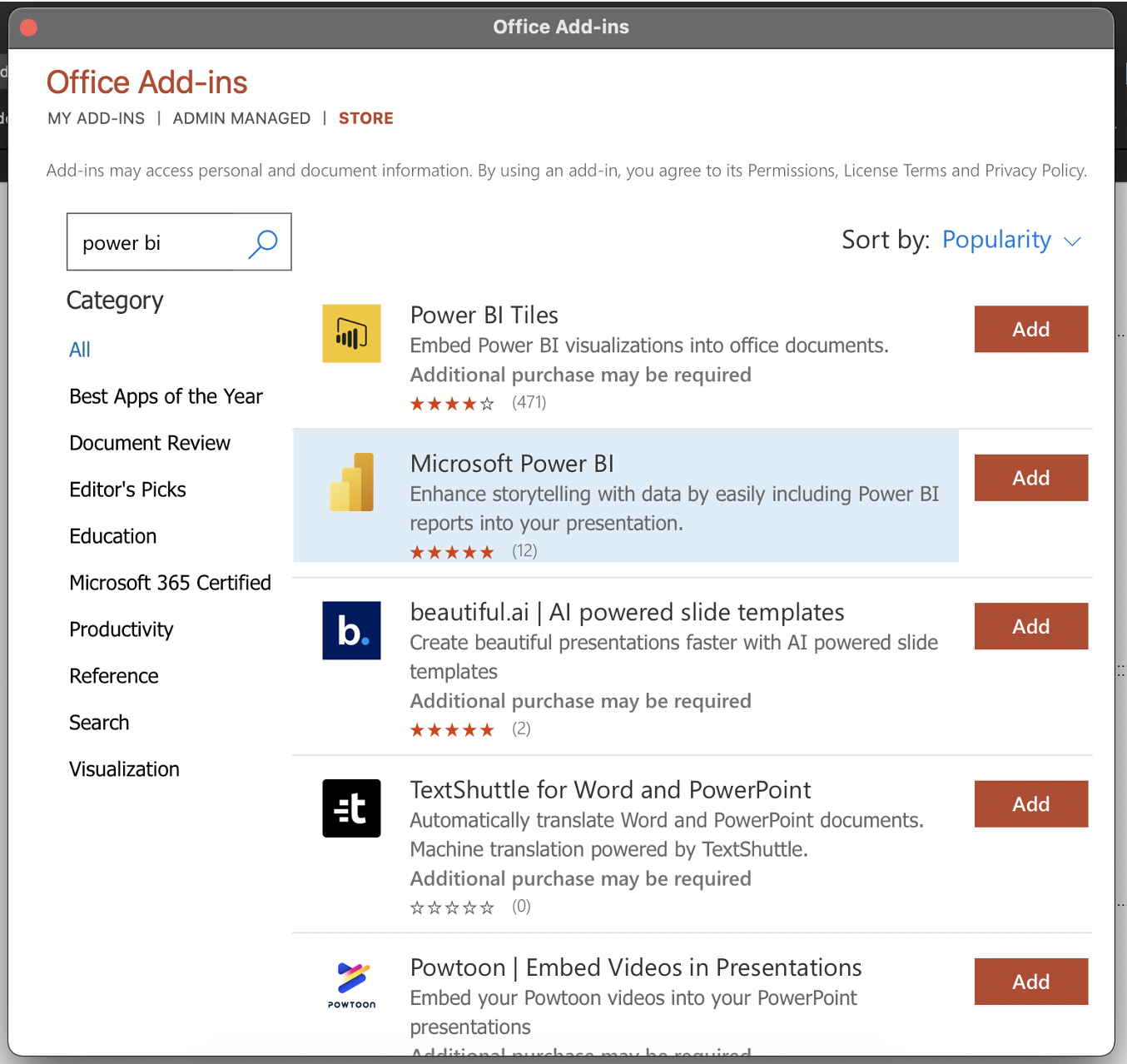Expand the sort chevron arrow

[1073, 241]
